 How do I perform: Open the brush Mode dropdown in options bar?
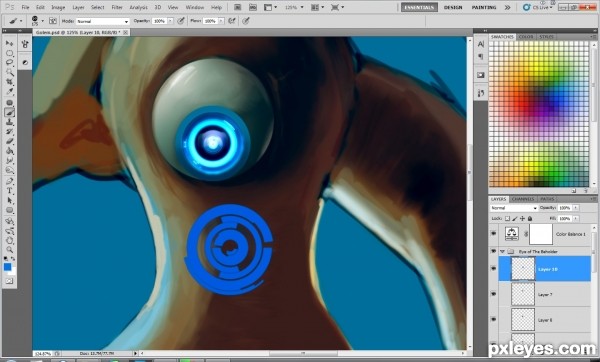point(103,21)
